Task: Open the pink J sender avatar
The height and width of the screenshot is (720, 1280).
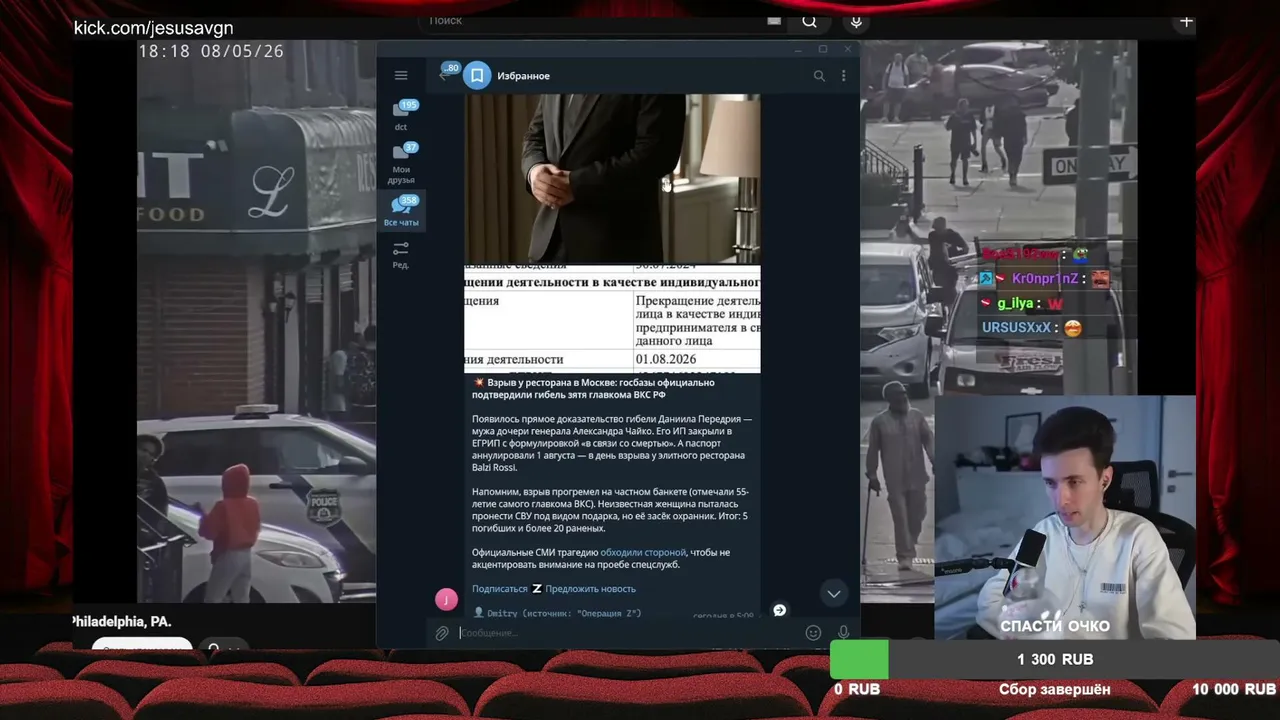Action: tap(446, 599)
